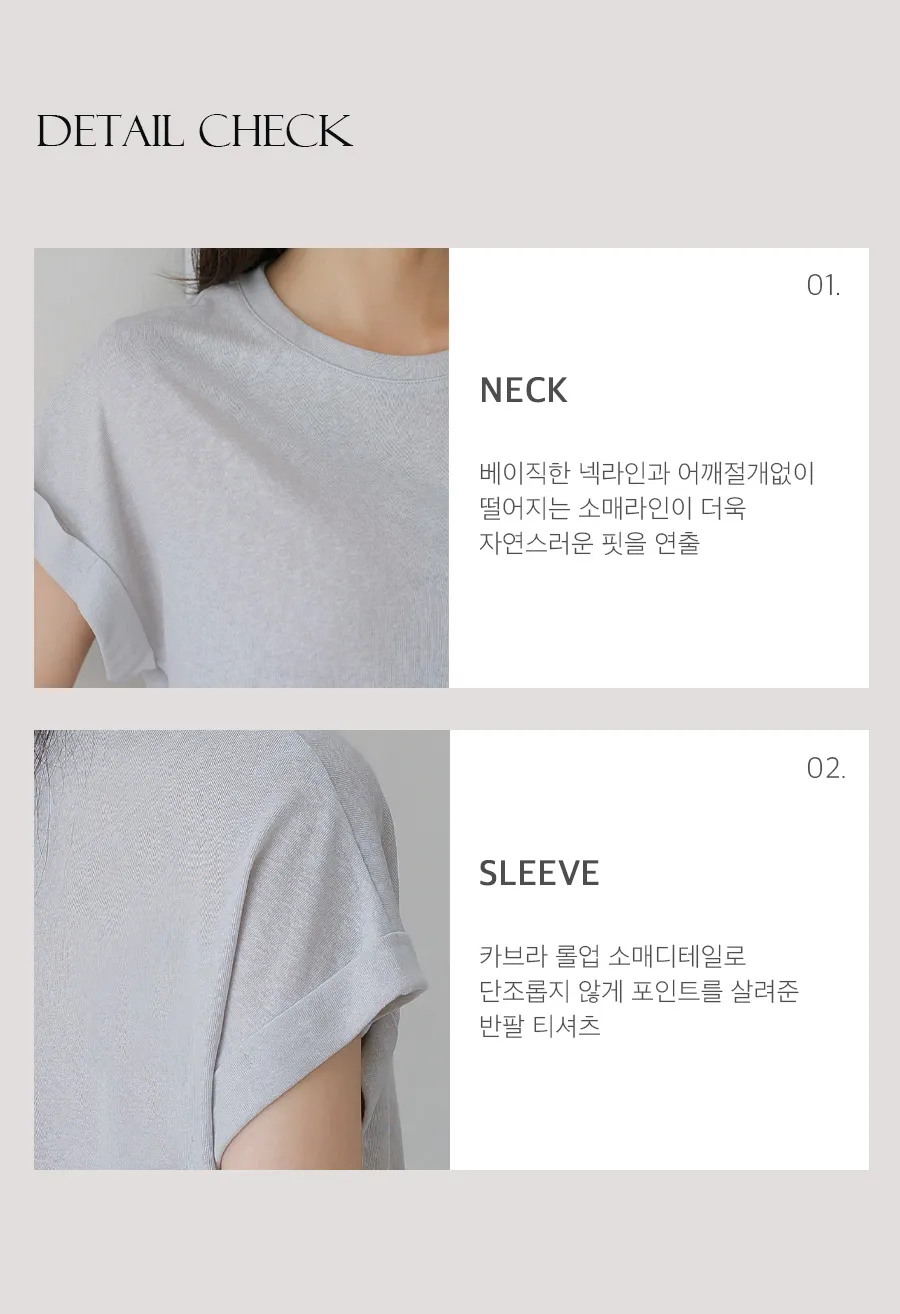The image size is (900, 1314).
Task: Click the line 떨어지는 소매라인이 더욱
Action: tap(612, 508)
